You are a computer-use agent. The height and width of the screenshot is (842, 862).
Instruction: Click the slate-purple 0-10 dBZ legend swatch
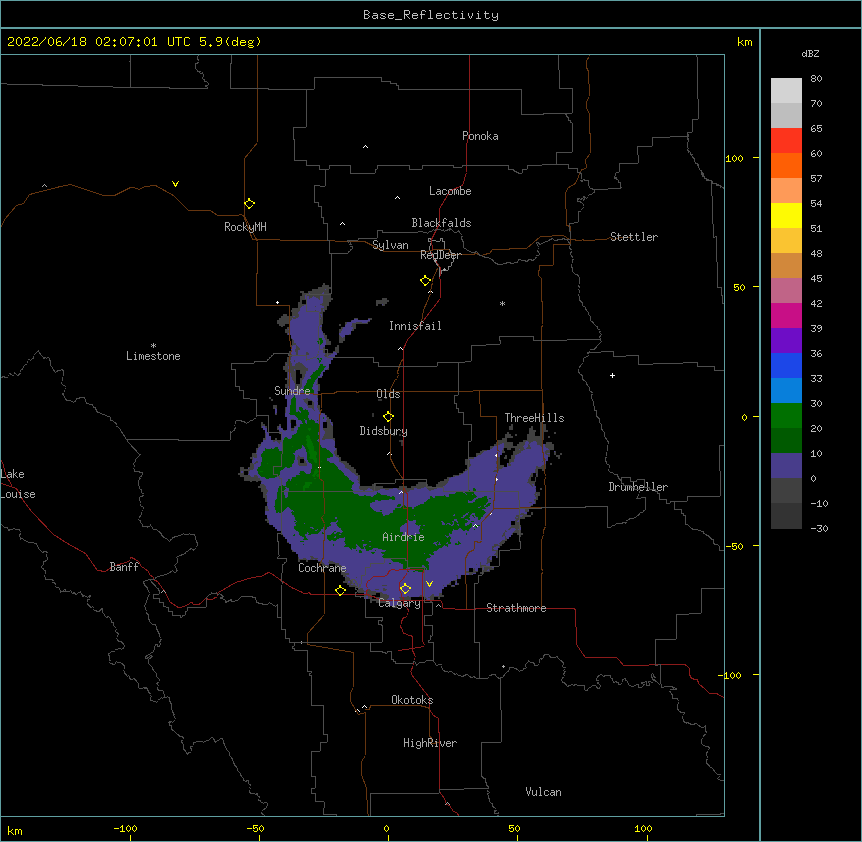786,466
